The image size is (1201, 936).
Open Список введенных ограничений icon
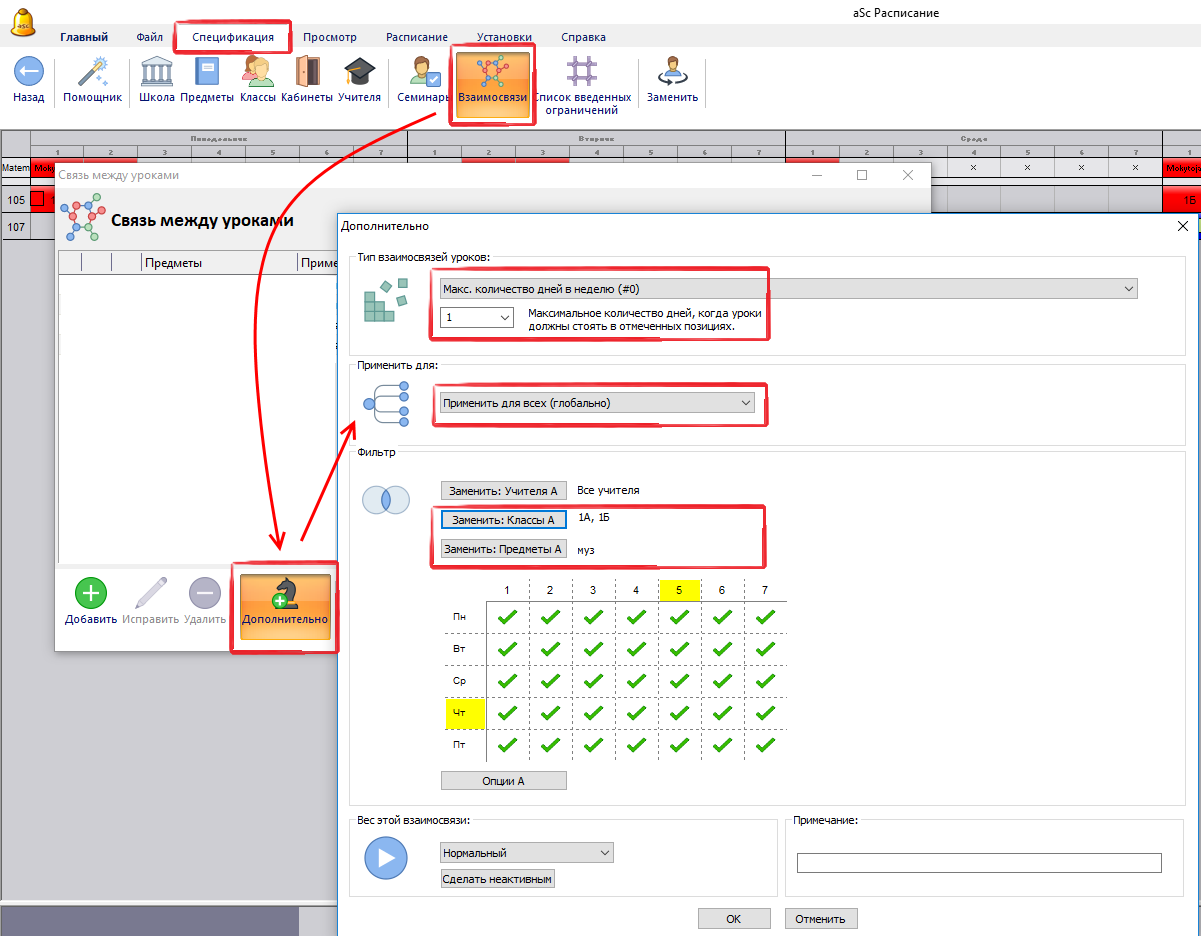[582, 73]
